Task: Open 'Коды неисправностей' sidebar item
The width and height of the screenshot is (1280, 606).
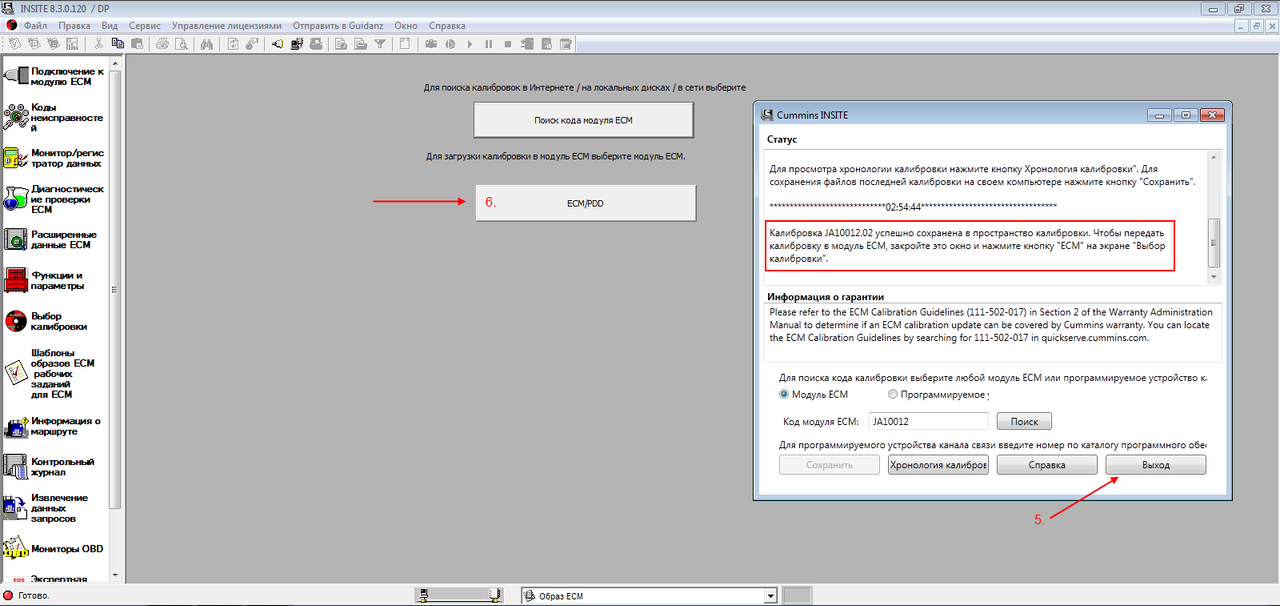Action: (x=54, y=117)
